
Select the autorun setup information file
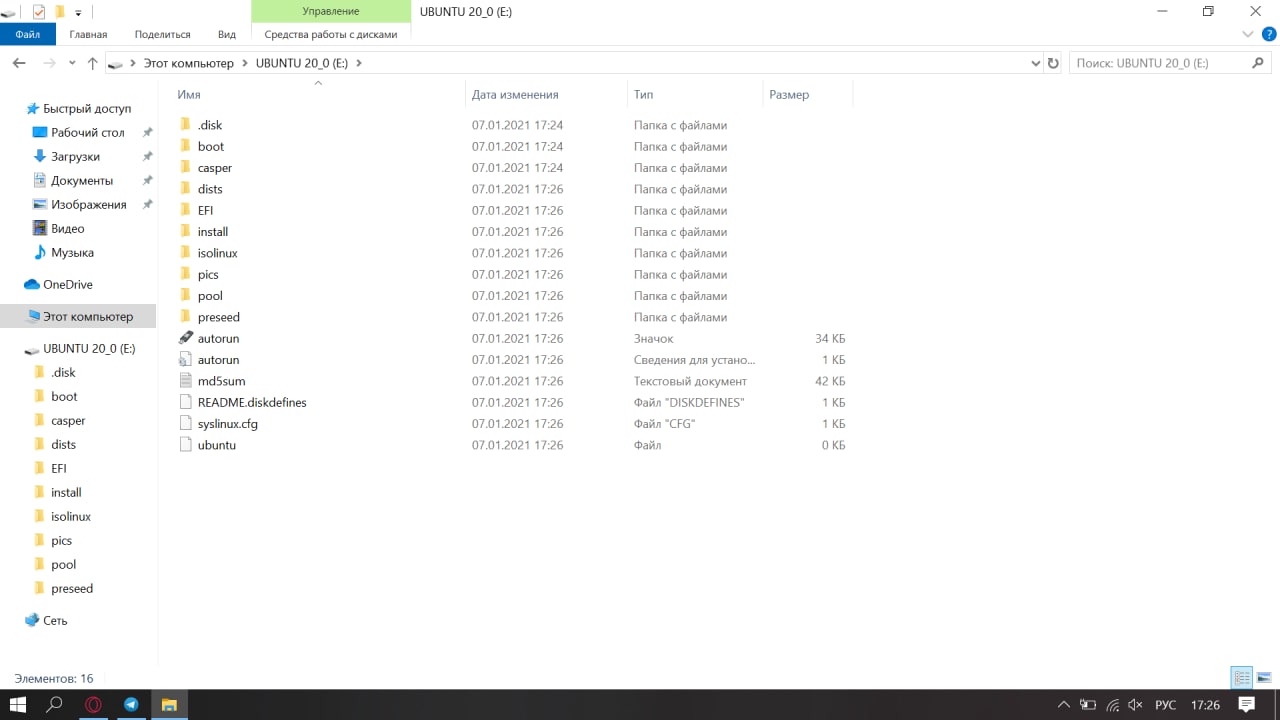(218, 360)
